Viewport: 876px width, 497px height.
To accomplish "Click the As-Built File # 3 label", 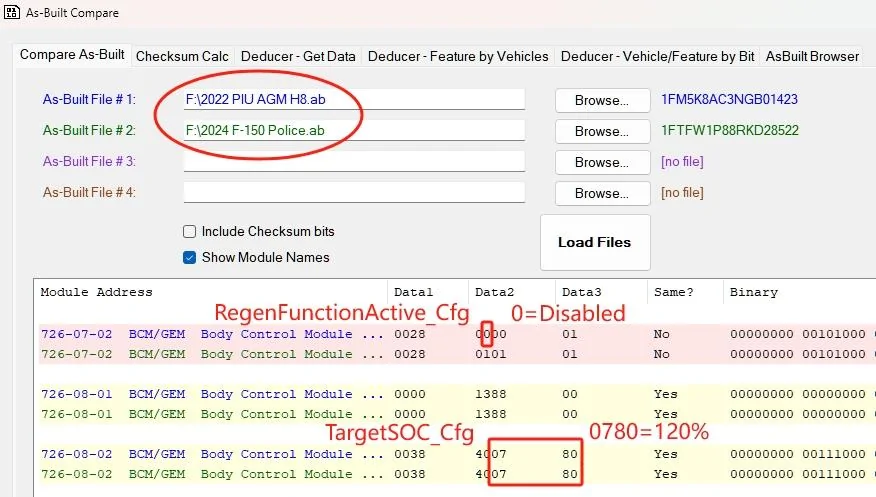I will [x=89, y=161].
